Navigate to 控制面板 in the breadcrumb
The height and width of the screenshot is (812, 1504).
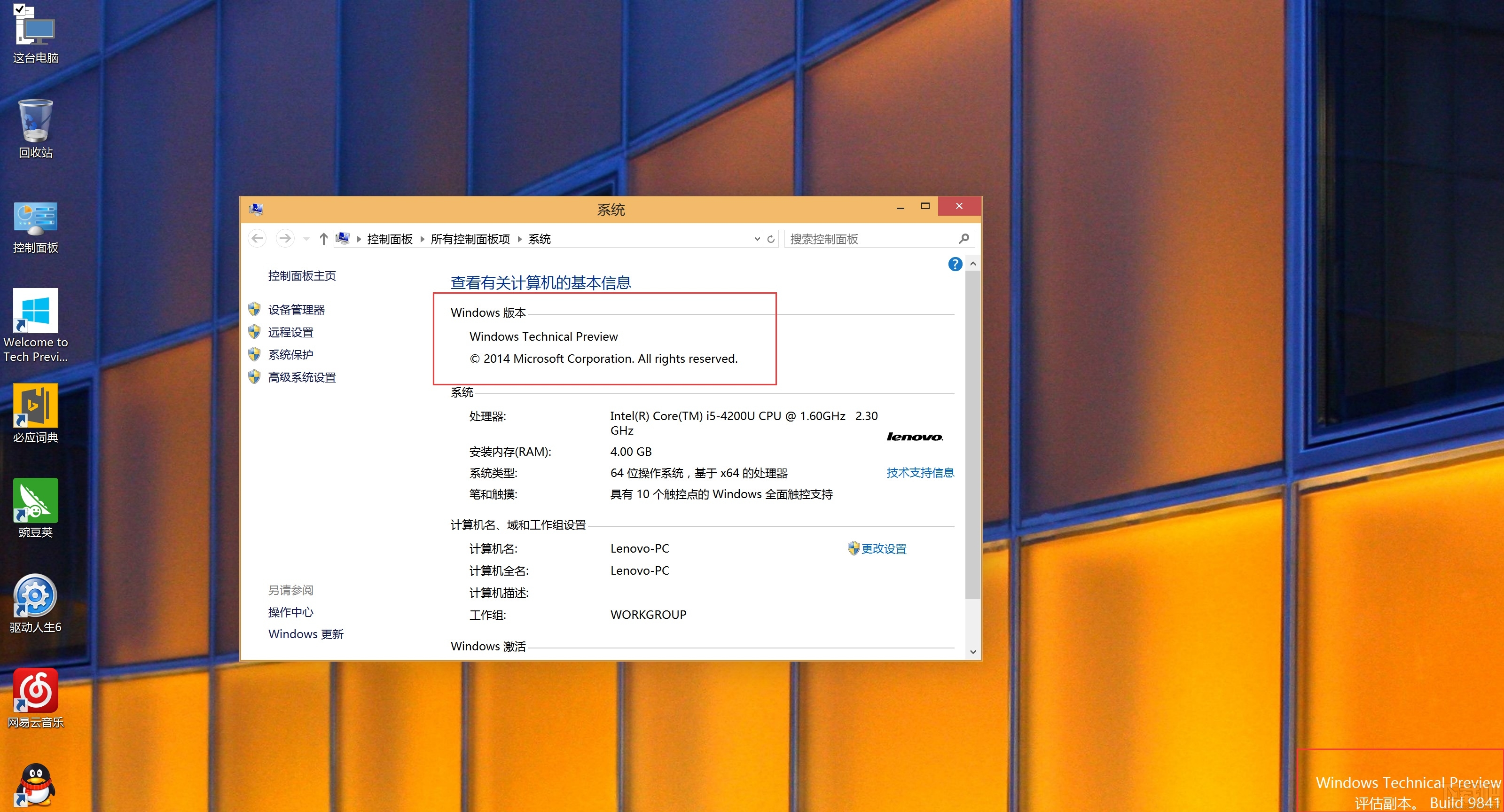[390, 239]
